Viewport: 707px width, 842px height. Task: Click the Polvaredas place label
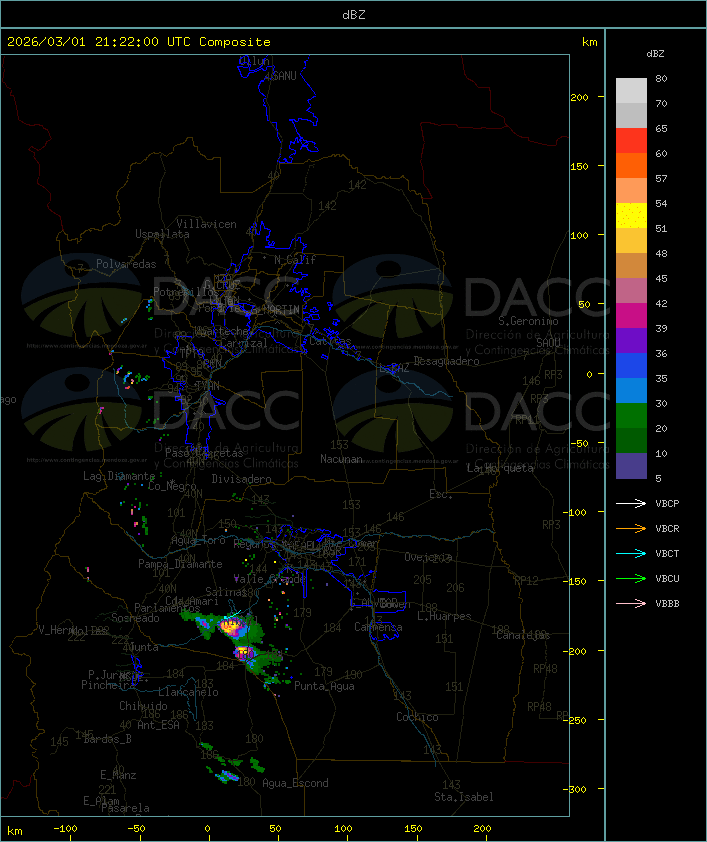(x=126, y=264)
